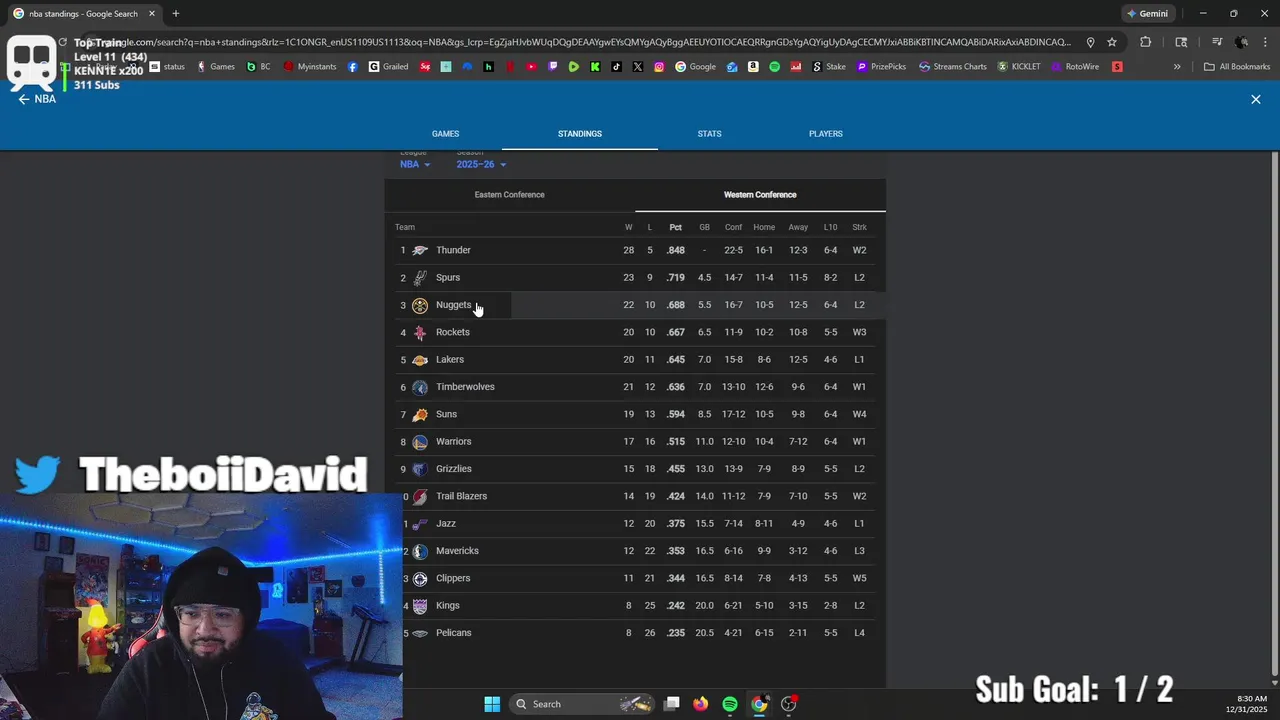
Task: Open the Google bookmark
Action: click(695, 67)
